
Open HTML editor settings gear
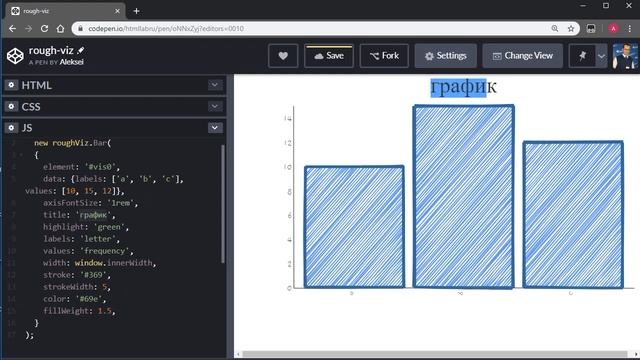pyautogui.click(x=11, y=85)
